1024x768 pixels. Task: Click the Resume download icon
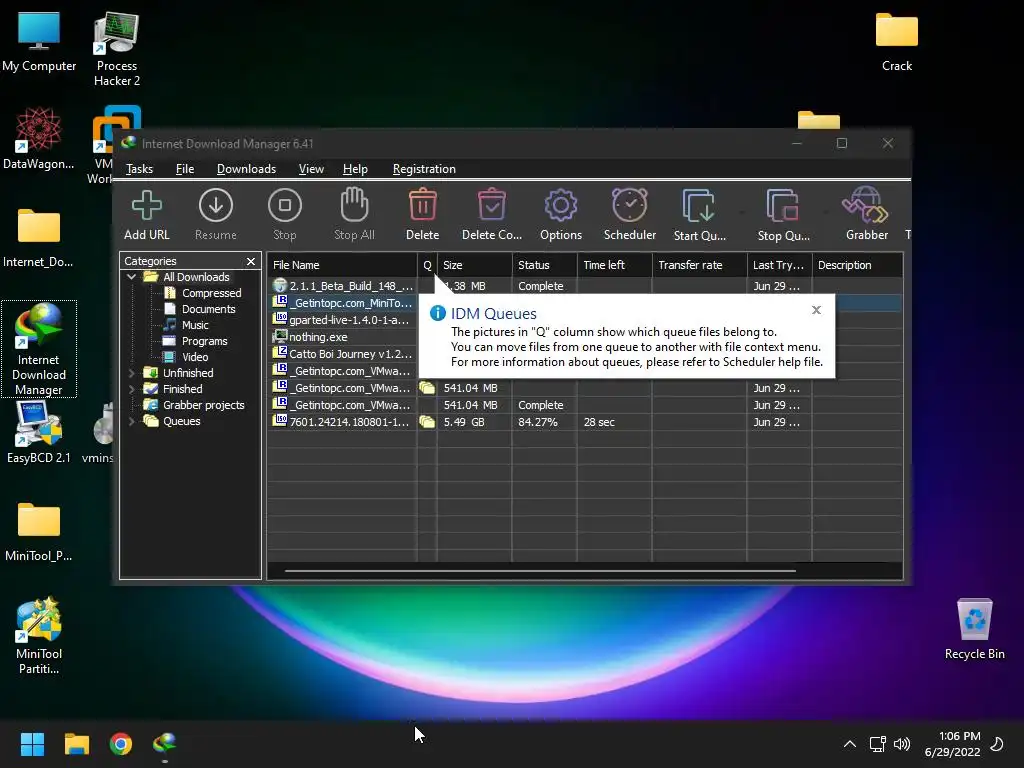pos(216,206)
